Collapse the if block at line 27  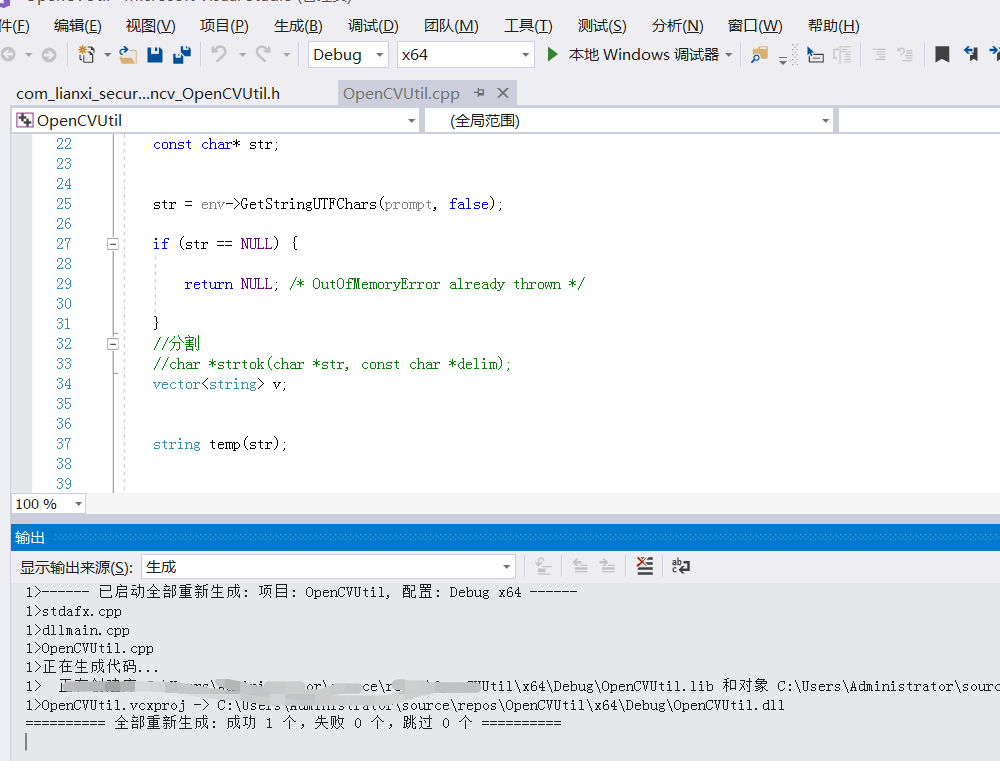pos(113,244)
